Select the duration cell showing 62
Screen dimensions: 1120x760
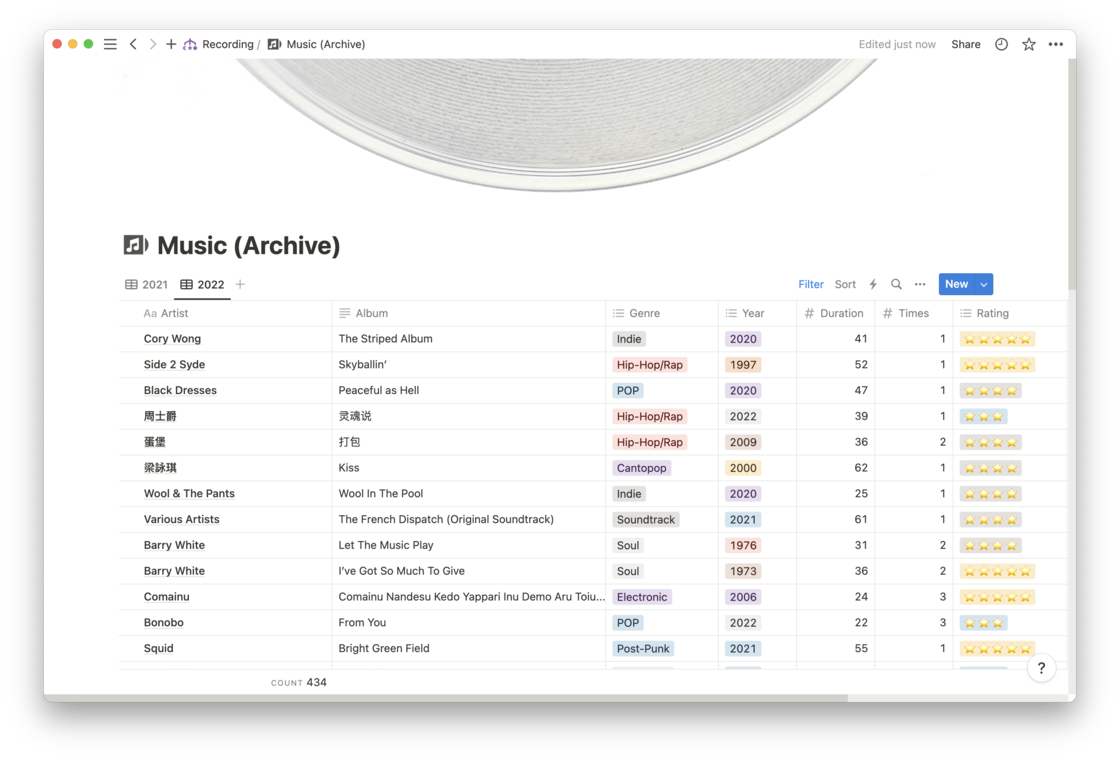coord(836,468)
